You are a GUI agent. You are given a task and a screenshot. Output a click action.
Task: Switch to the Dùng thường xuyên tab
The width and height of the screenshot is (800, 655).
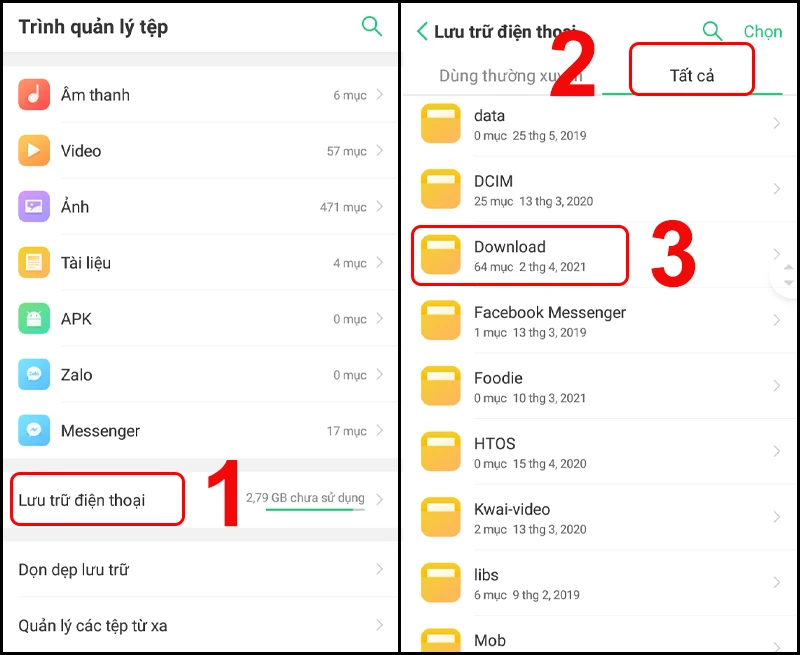[x=510, y=76]
